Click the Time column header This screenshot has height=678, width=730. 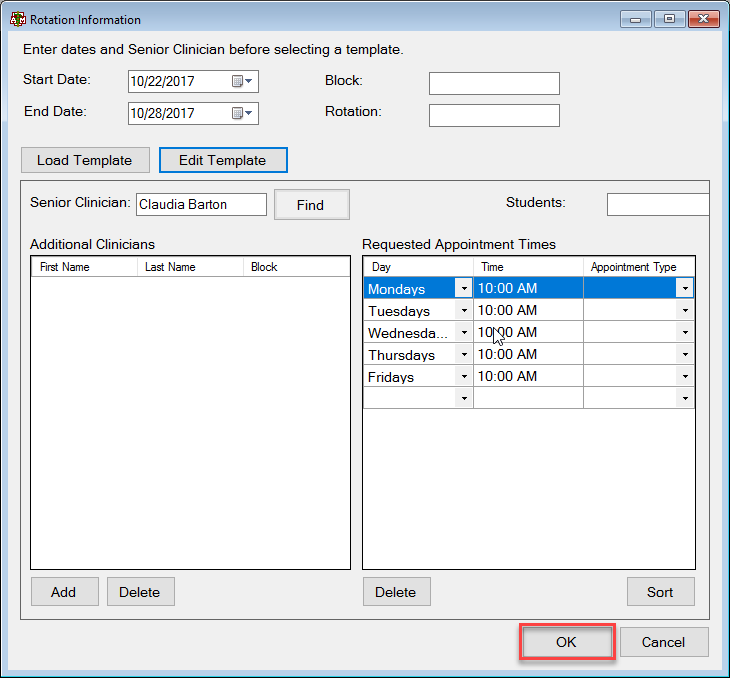[528, 267]
